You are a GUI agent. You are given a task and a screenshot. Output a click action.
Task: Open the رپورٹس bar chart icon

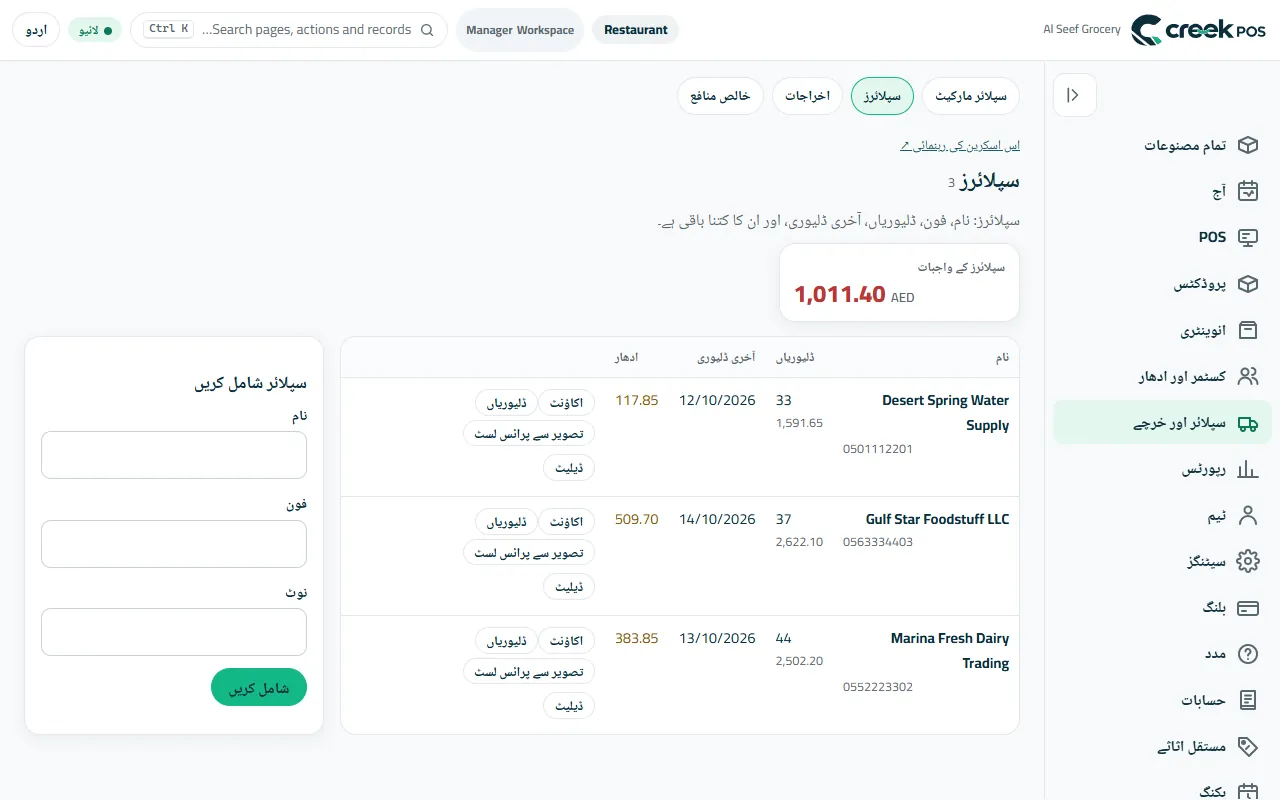tap(1247, 469)
